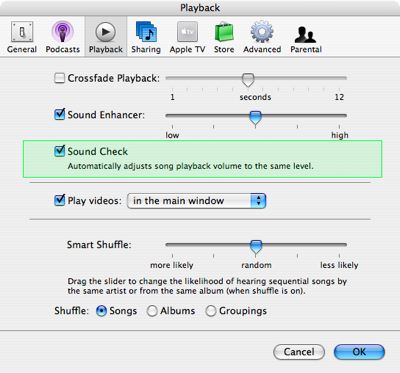Viewport: 400px width, 373px height.
Task: Click the Sound Enhancer slider thumb
Action: [256, 119]
